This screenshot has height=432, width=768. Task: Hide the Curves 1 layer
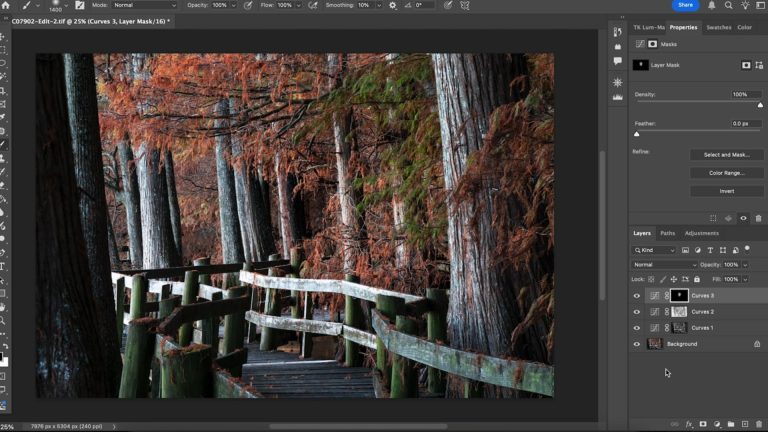pyautogui.click(x=637, y=328)
